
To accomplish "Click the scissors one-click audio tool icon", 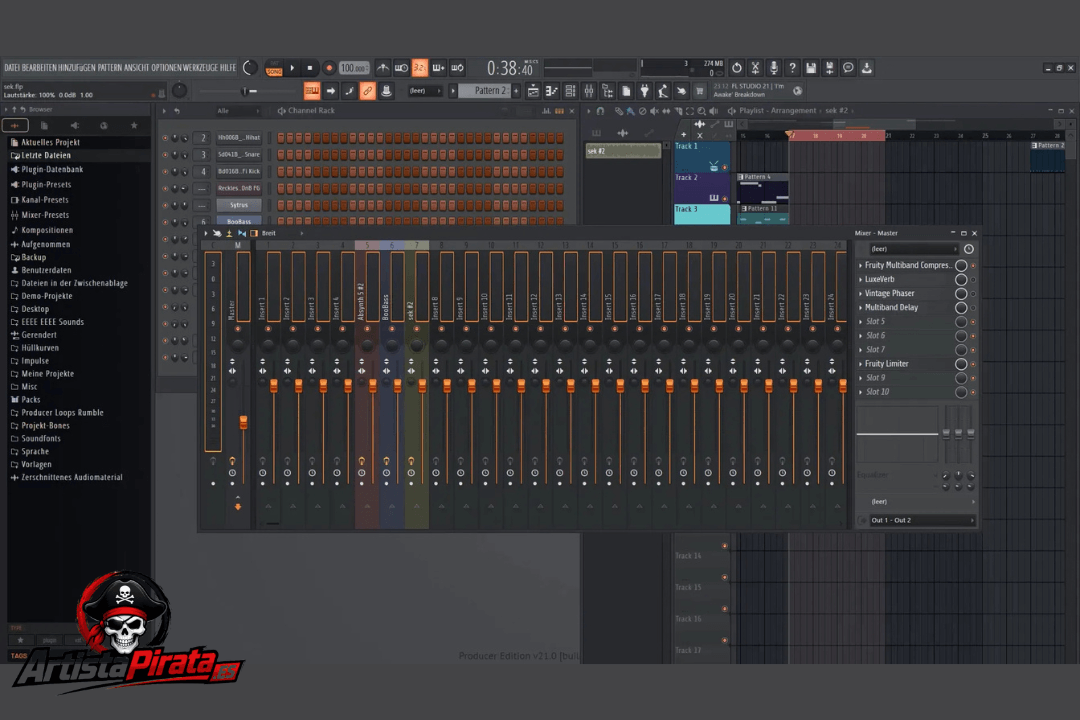I will coord(755,68).
